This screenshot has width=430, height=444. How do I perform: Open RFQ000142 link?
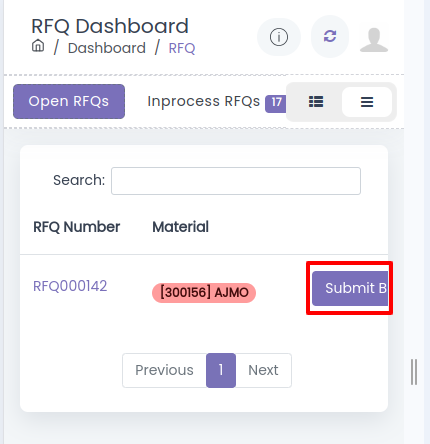pyautogui.click(x=70, y=286)
